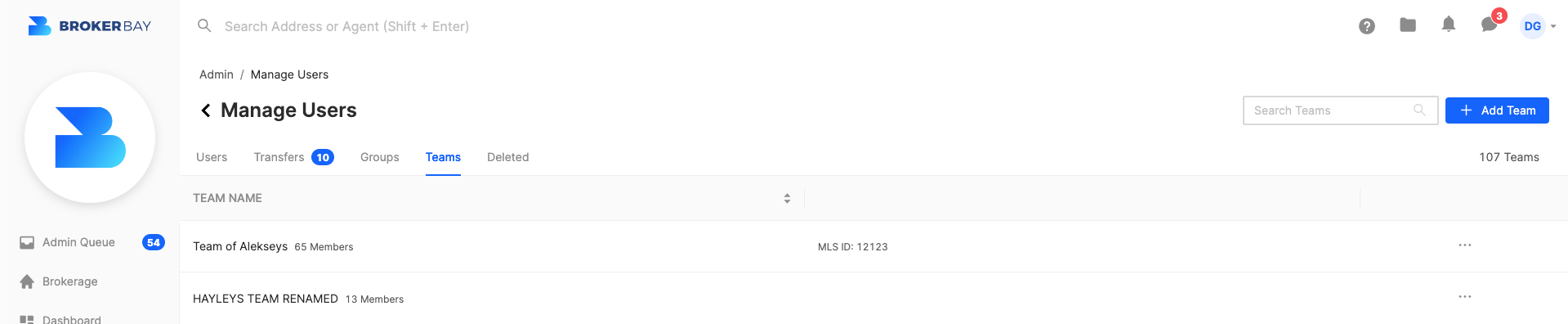
Task: Open the folder icon in top bar
Action: (1408, 25)
